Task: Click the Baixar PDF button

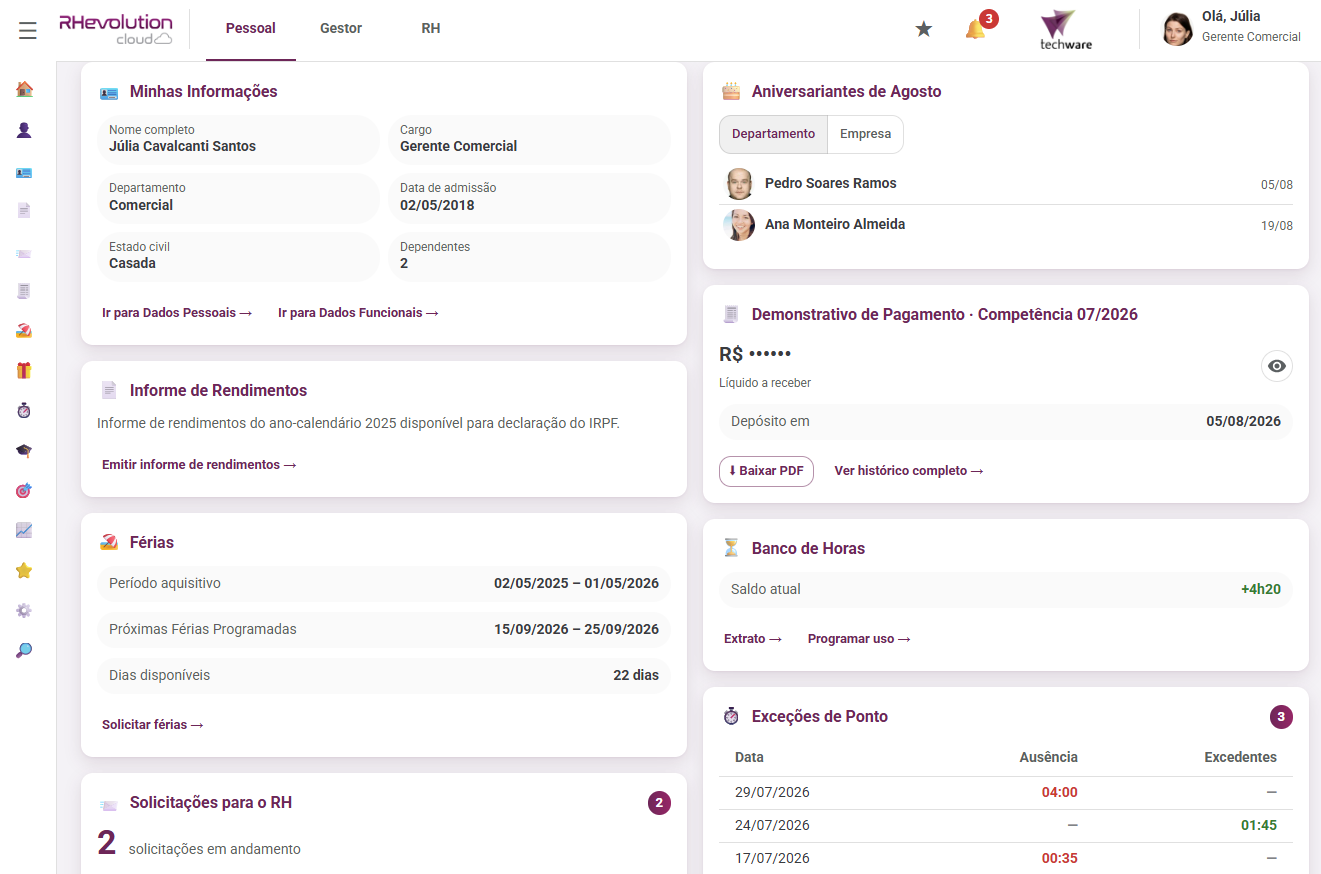Action: (x=766, y=471)
